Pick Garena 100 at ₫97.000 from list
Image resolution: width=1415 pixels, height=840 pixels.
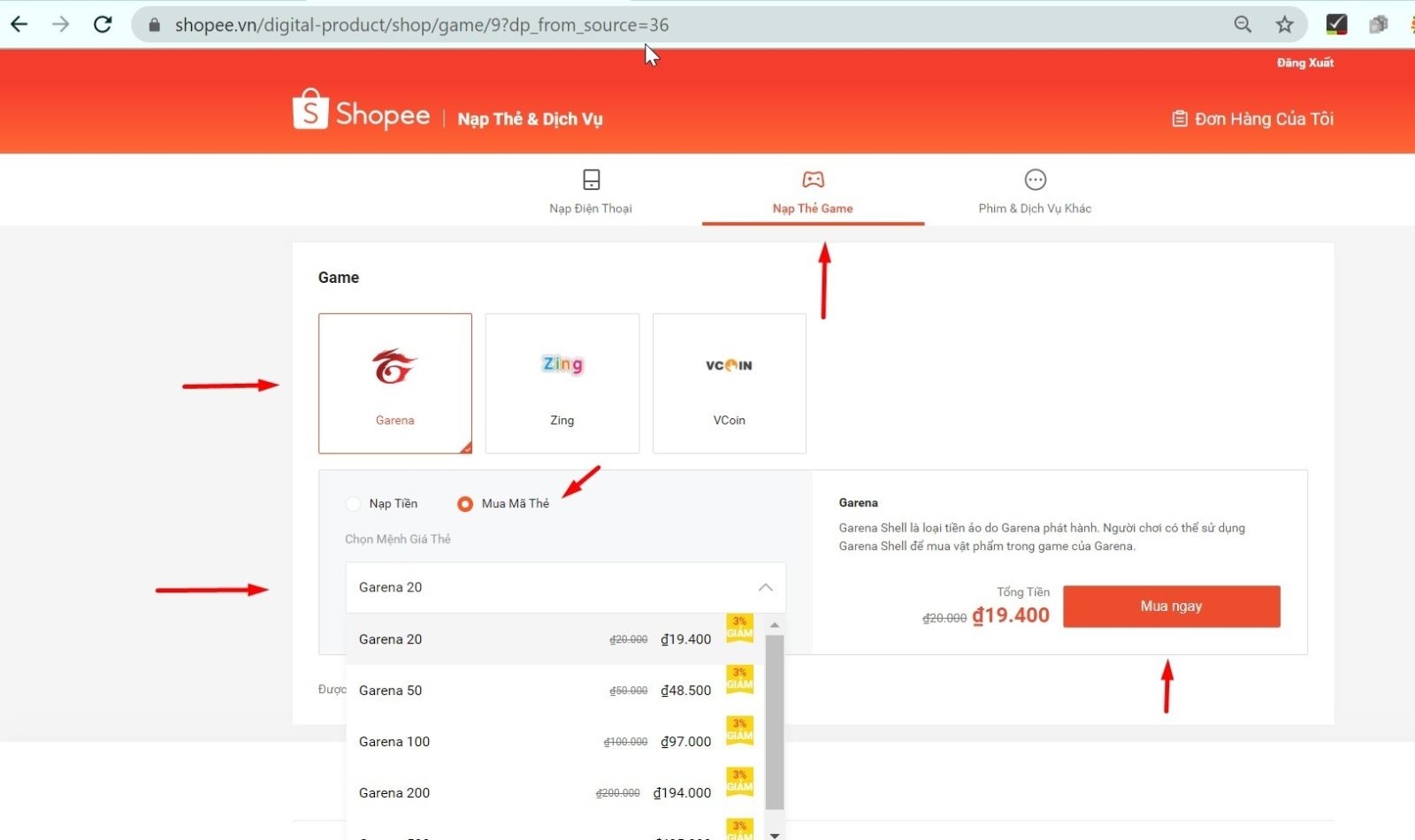pos(555,742)
